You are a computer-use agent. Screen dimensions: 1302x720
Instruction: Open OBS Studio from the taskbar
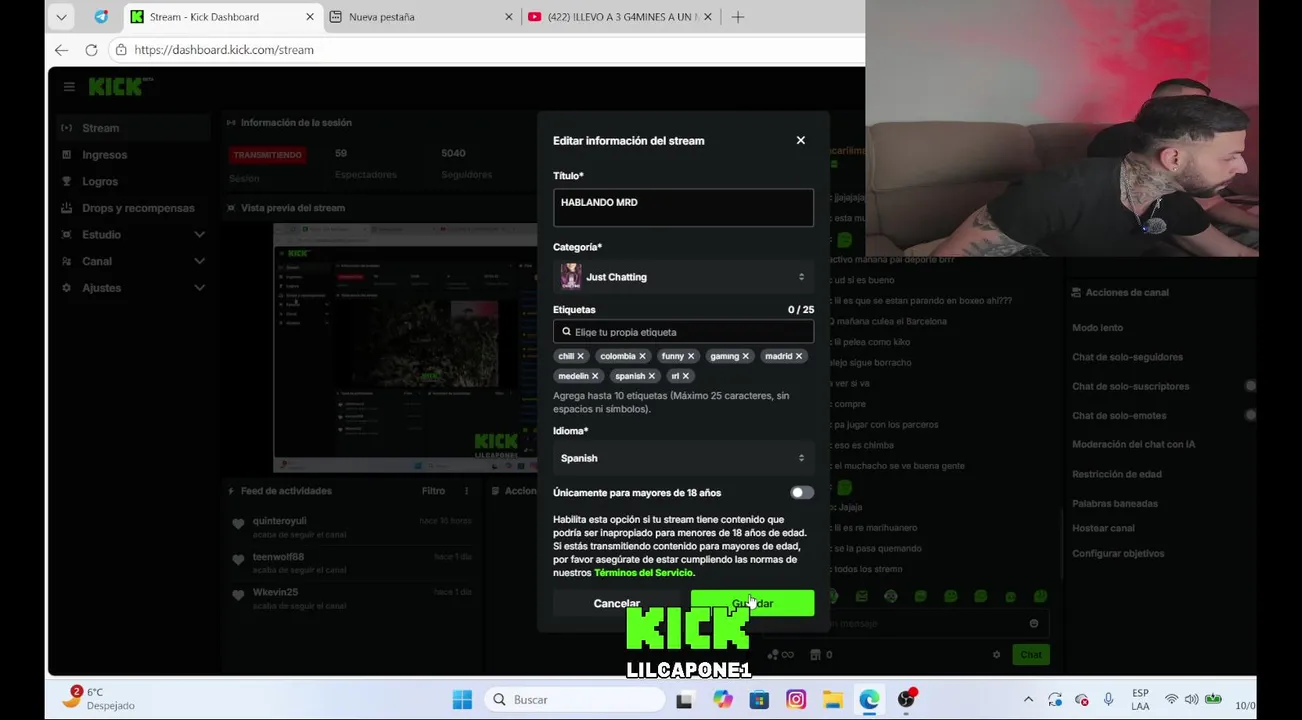tap(906, 700)
